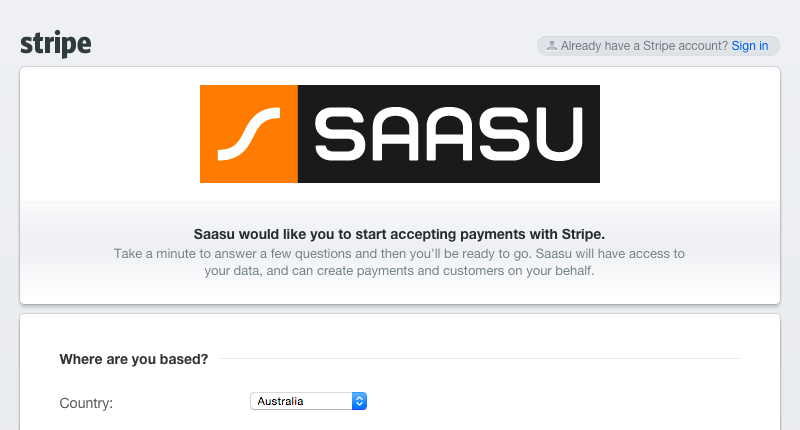800x430 pixels.
Task: Click the Saasu accepting payments headline
Action: 399,234
